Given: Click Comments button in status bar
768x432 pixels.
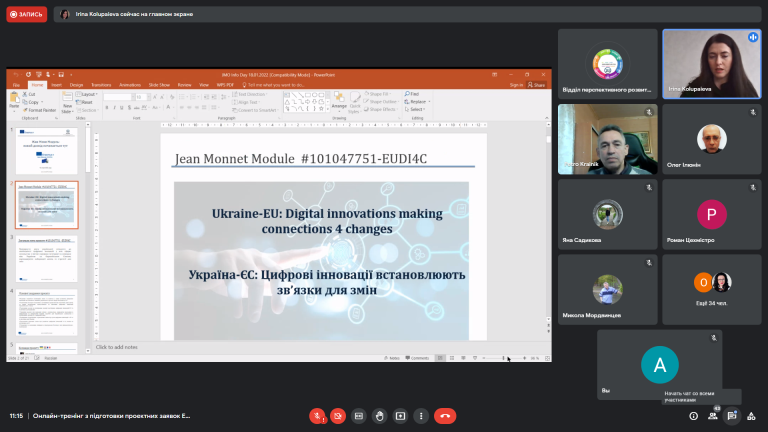Looking at the screenshot, I should pos(417,358).
